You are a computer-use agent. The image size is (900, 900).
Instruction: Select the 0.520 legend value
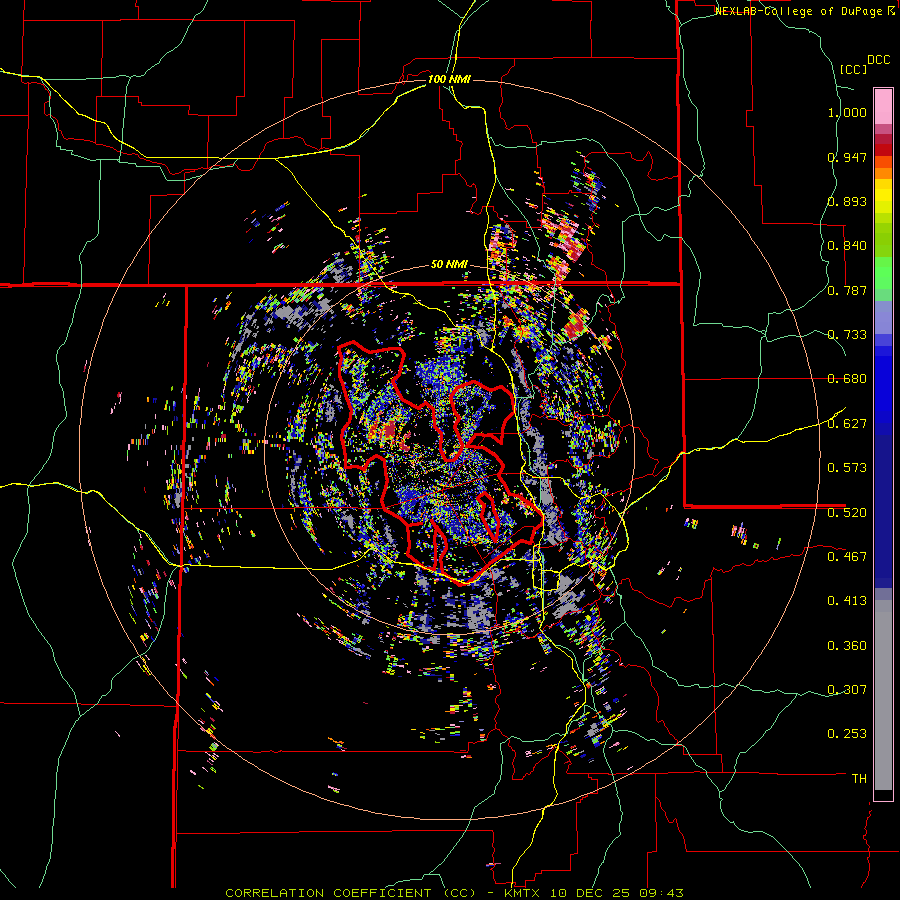pyautogui.click(x=847, y=512)
